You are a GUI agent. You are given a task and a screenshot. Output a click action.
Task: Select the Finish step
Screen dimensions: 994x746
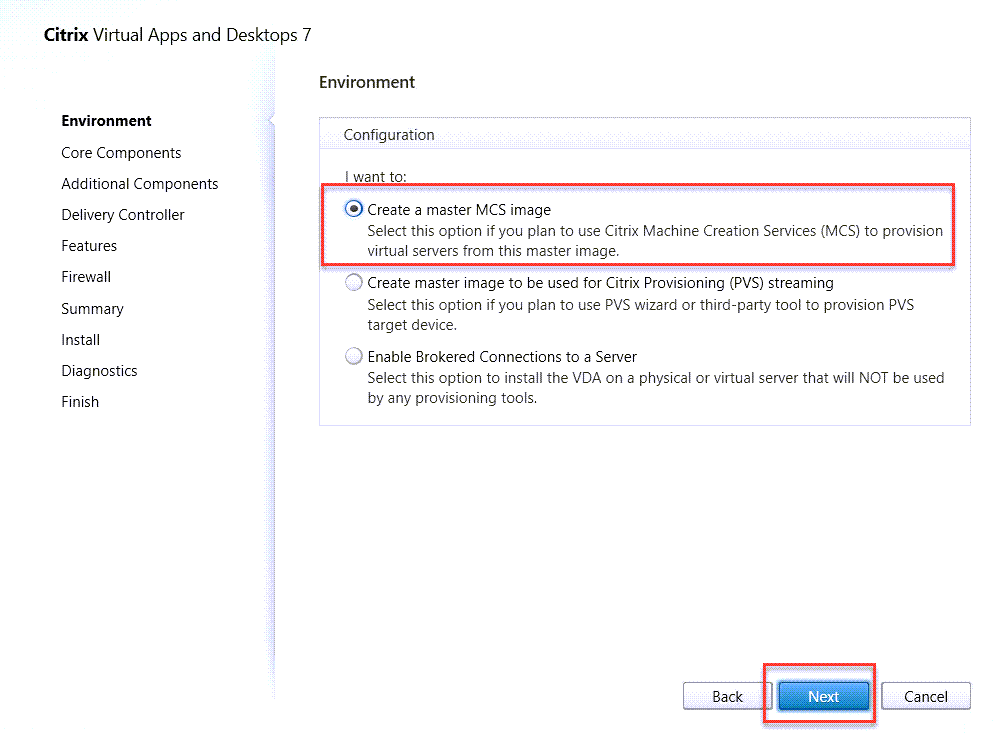(80, 402)
